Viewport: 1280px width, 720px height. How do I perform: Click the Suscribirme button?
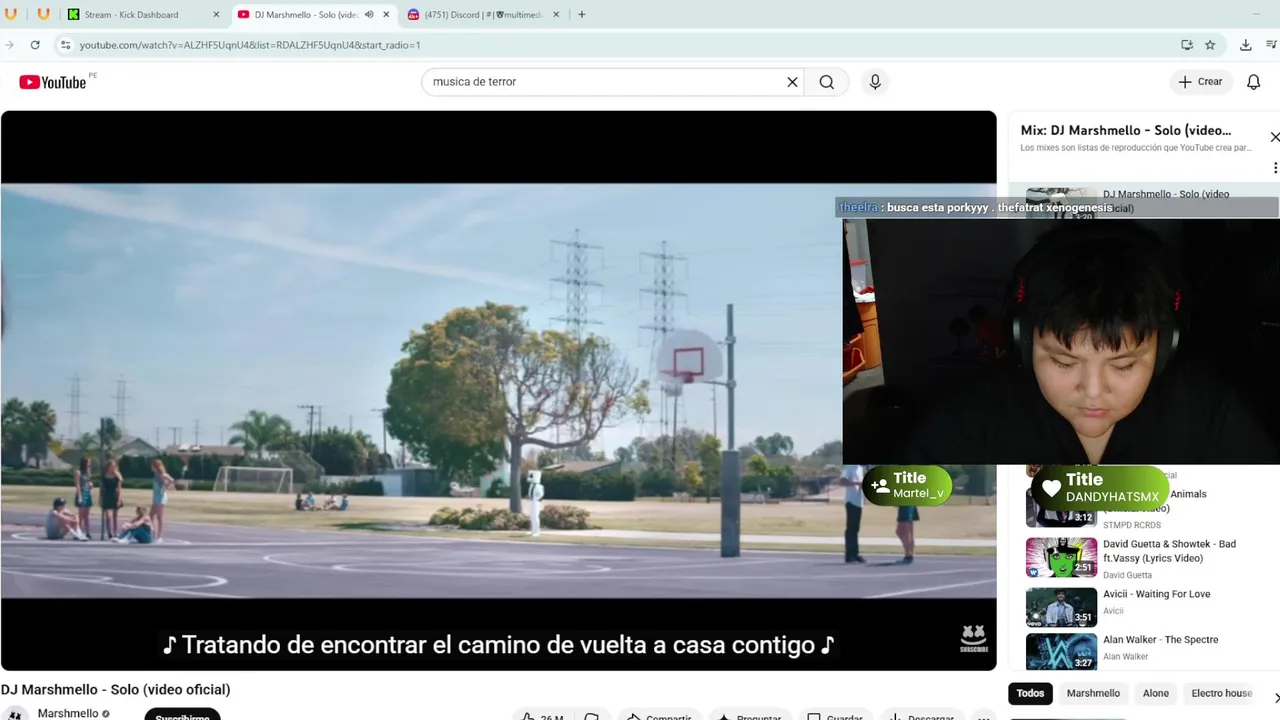182,715
